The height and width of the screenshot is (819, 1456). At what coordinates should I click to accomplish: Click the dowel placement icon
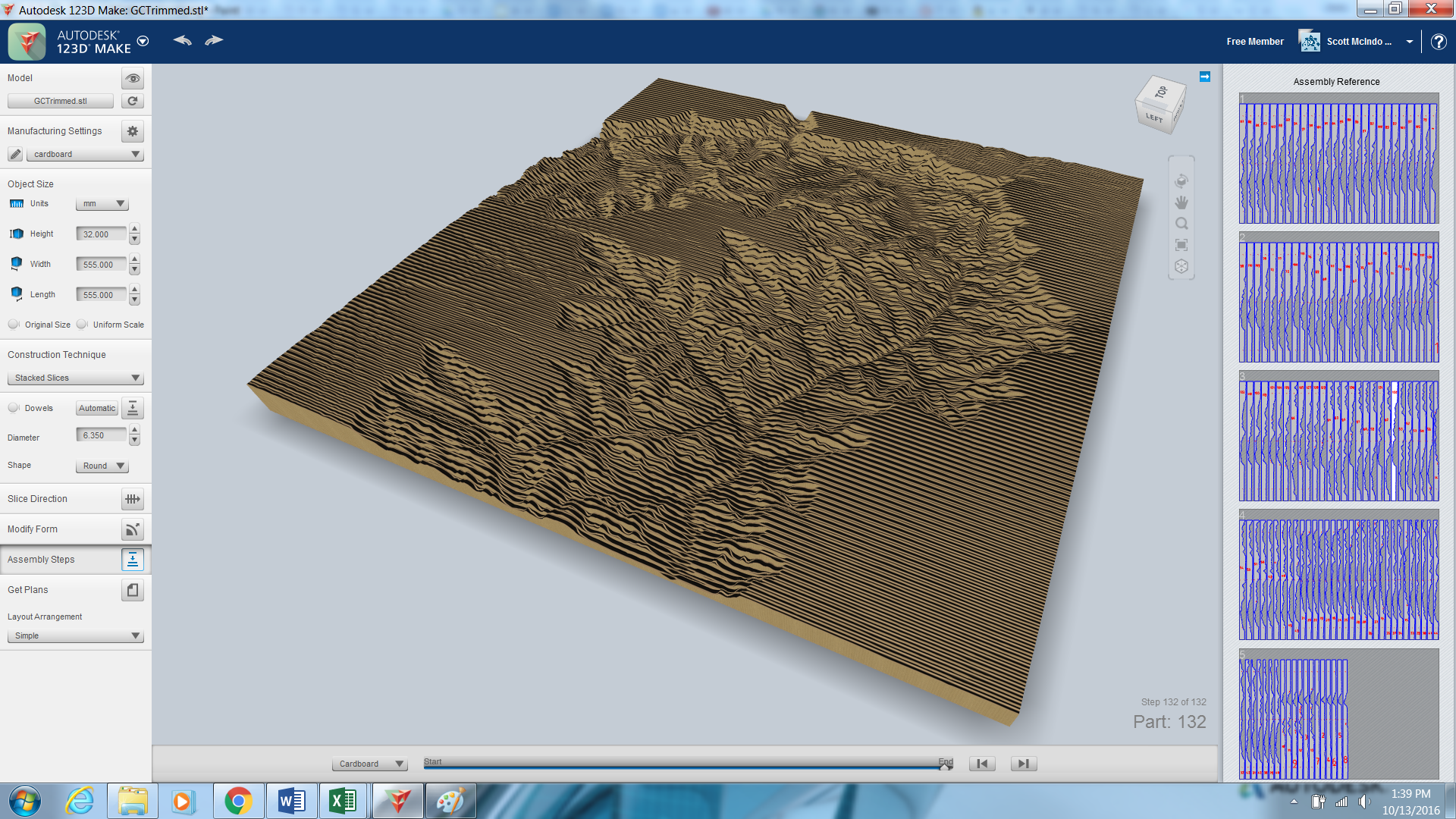point(133,408)
